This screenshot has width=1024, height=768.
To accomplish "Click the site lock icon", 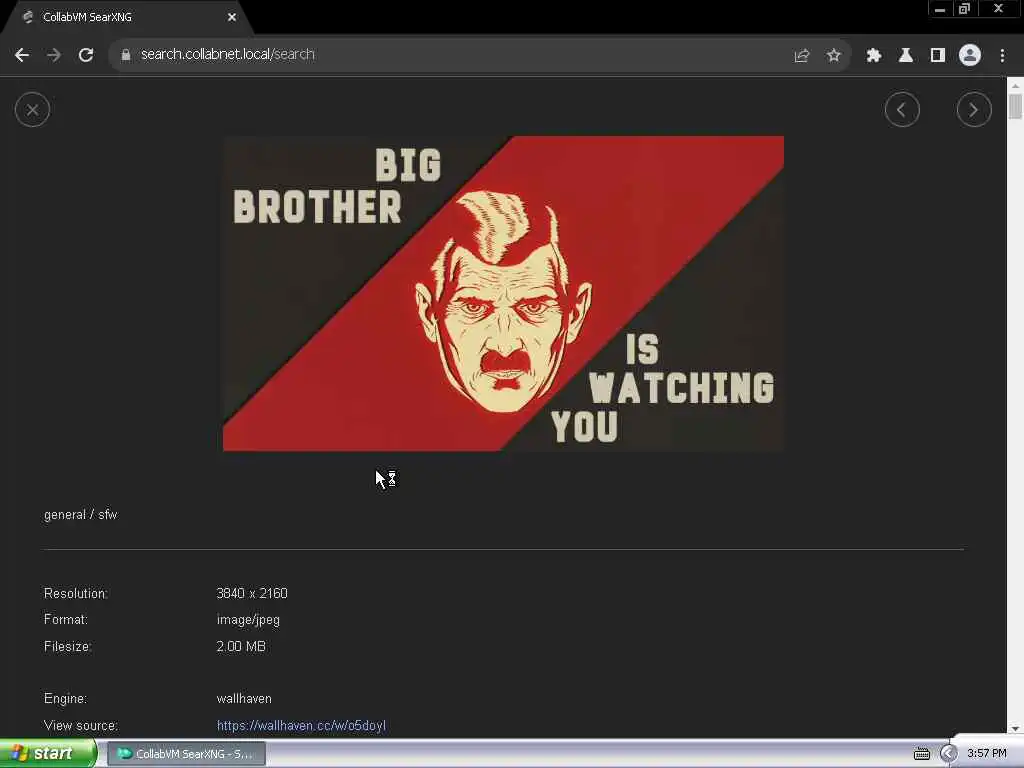I will click(125, 55).
